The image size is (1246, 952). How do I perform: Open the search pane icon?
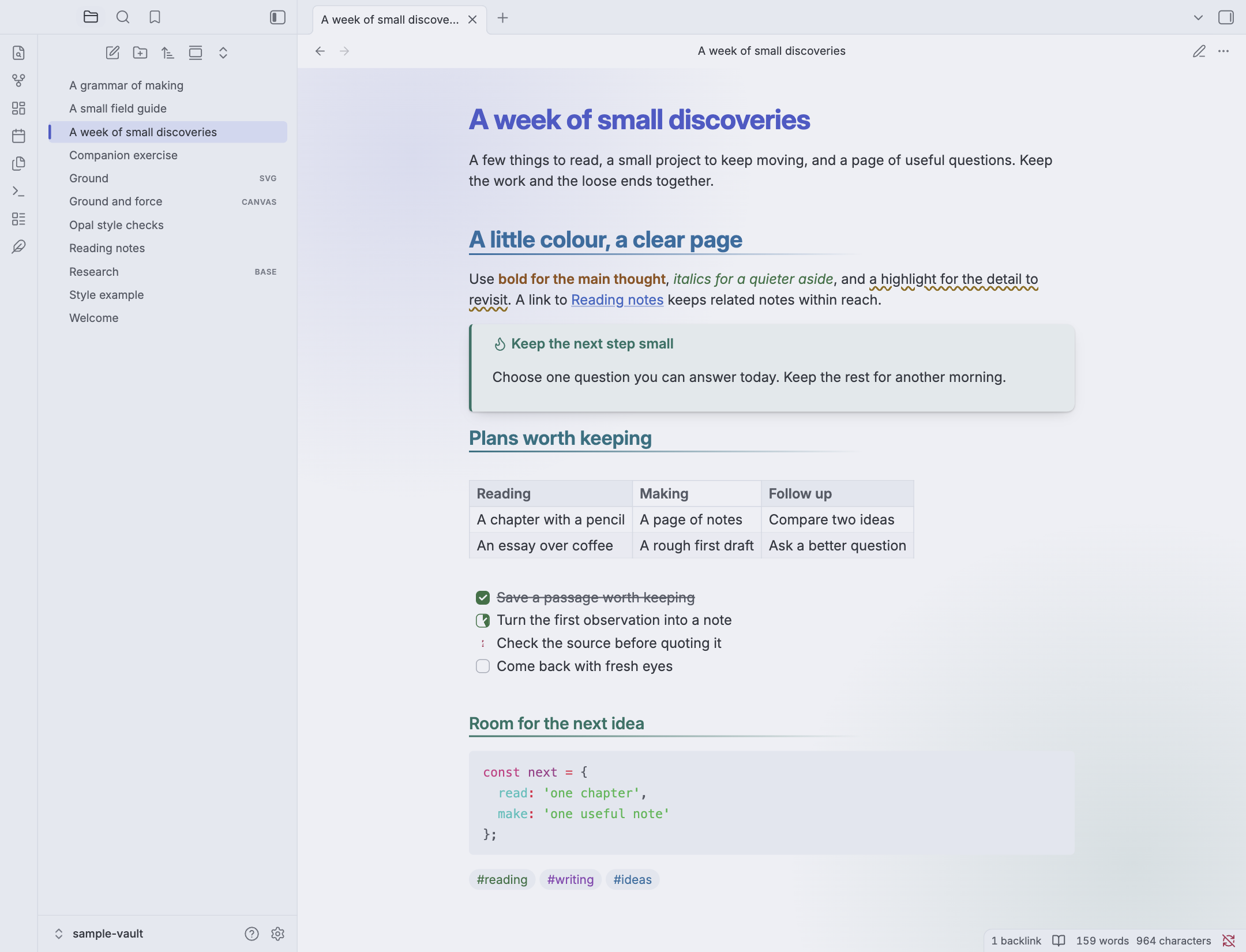point(123,17)
